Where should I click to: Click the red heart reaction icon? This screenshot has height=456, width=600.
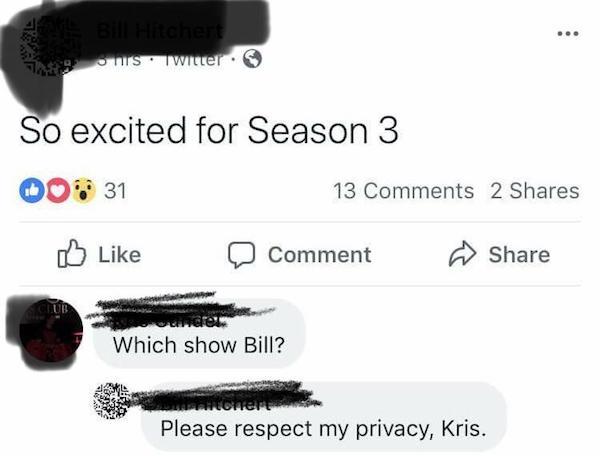pyautogui.click(x=58, y=190)
